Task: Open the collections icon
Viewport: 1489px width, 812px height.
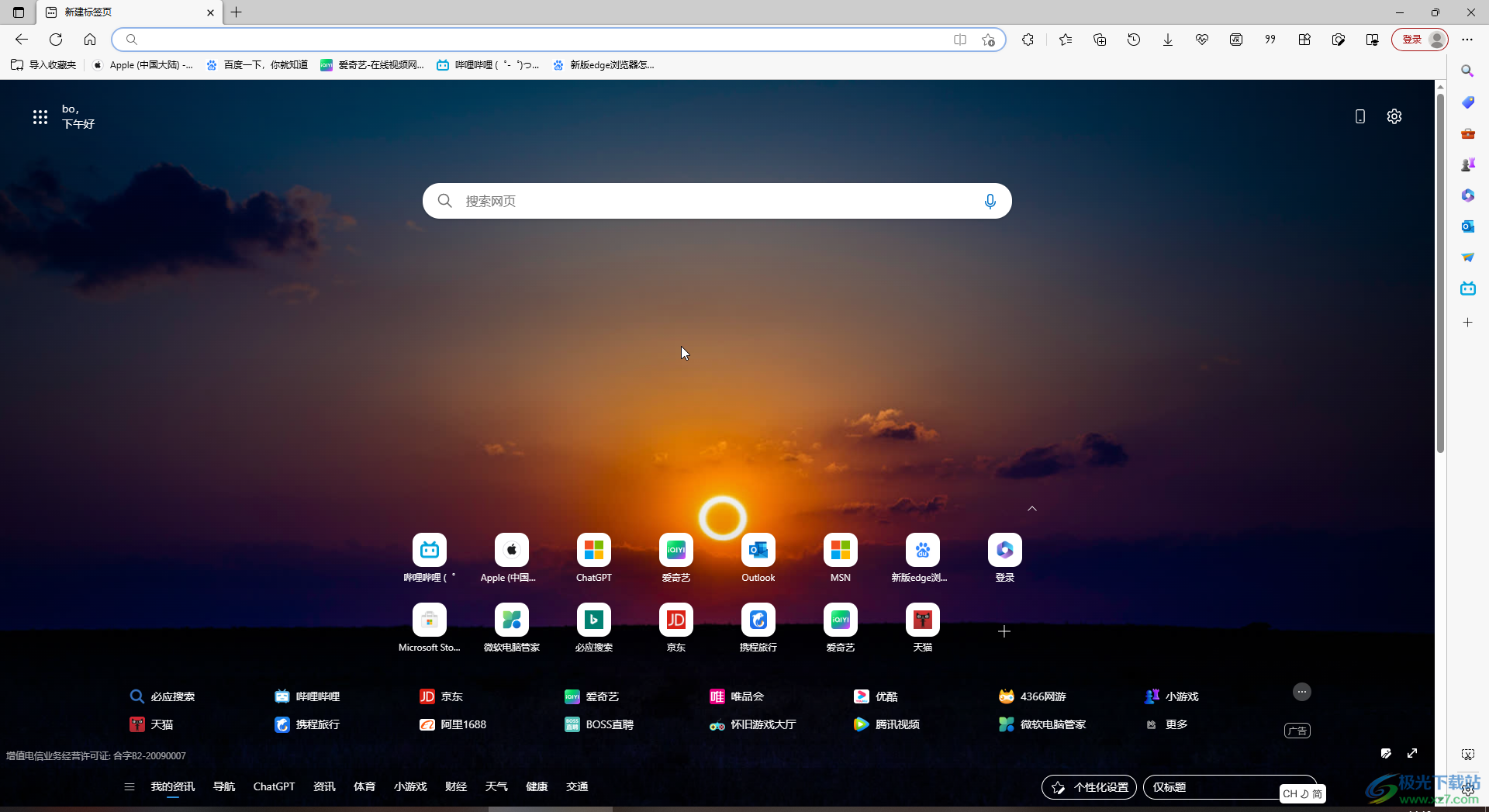Action: [x=1100, y=40]
